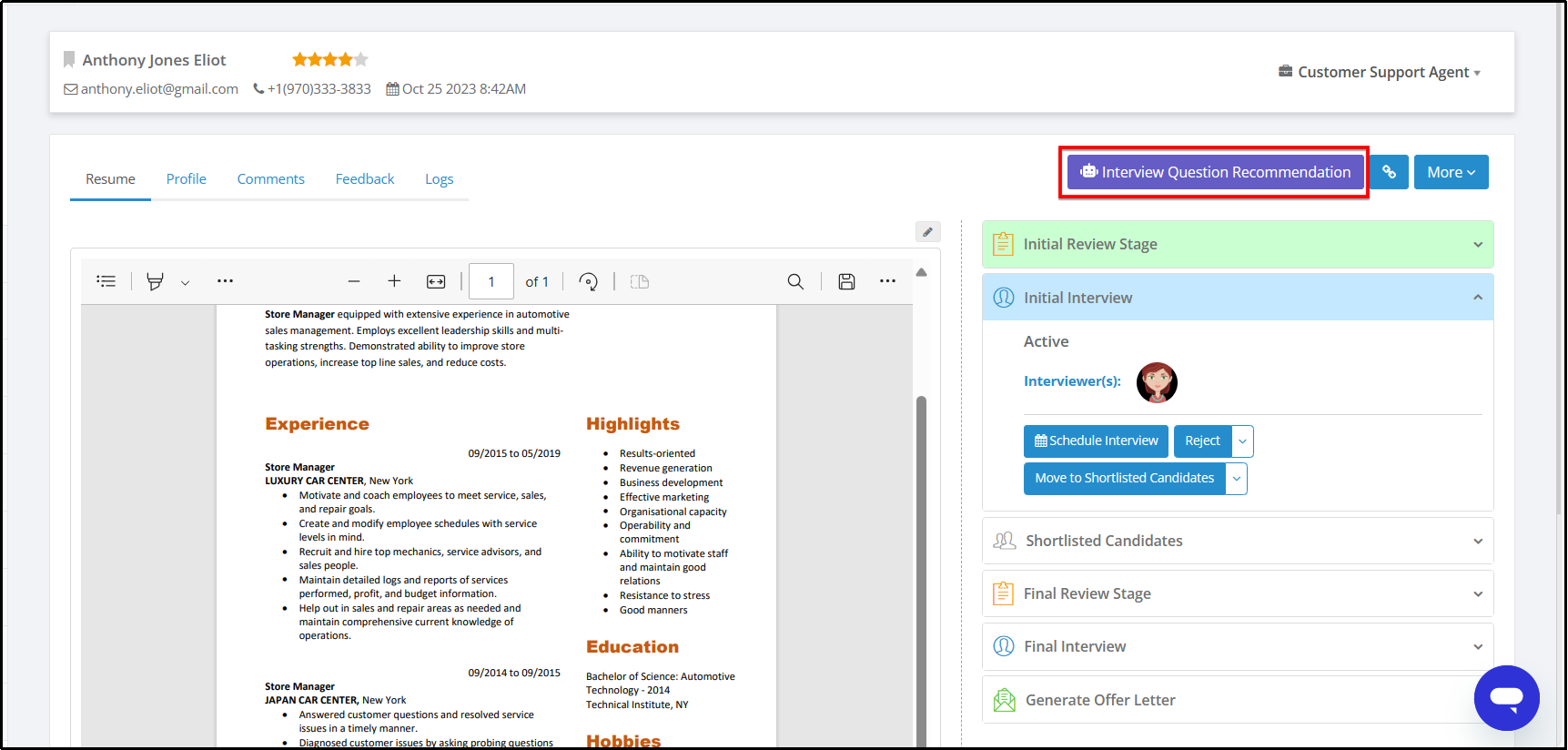This screenshot has height=750, width=1568.
Task: Click the bookmark flag beside Anthony Jones Eliot
Action: (x=69, y=60)
